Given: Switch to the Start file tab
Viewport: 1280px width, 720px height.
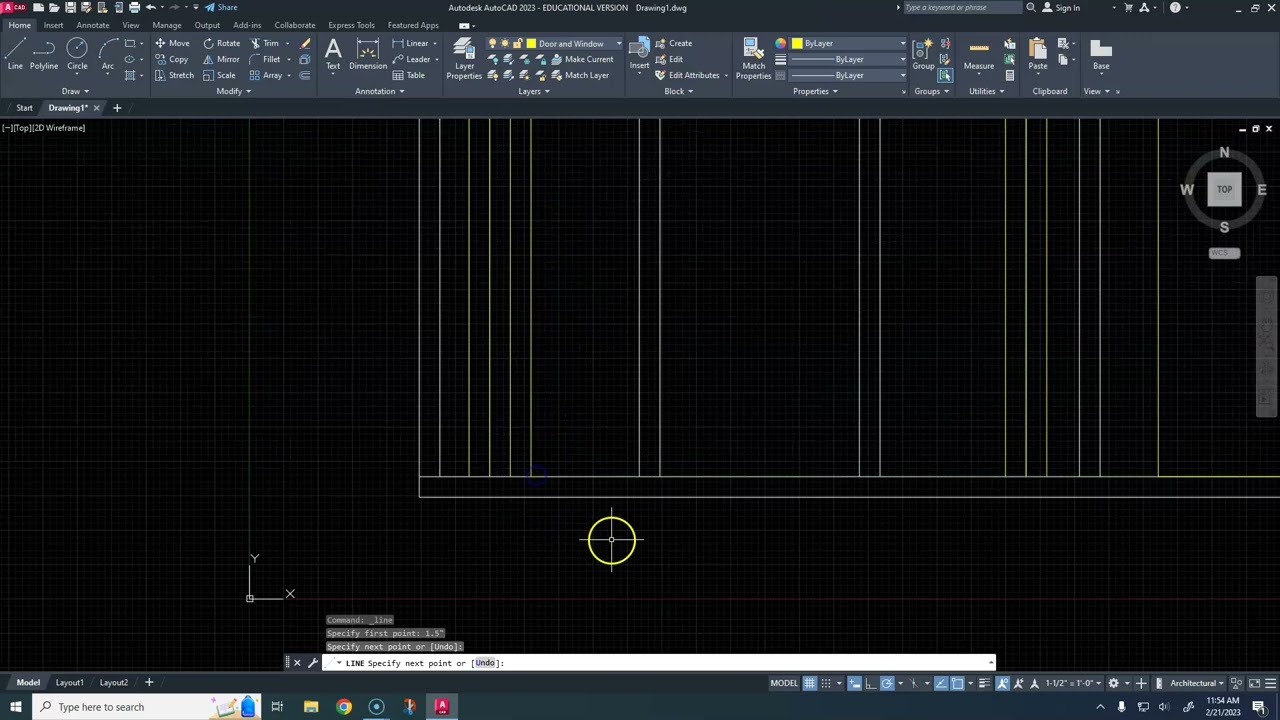Looking at the screenshot, I should click(x=24, y=107).
